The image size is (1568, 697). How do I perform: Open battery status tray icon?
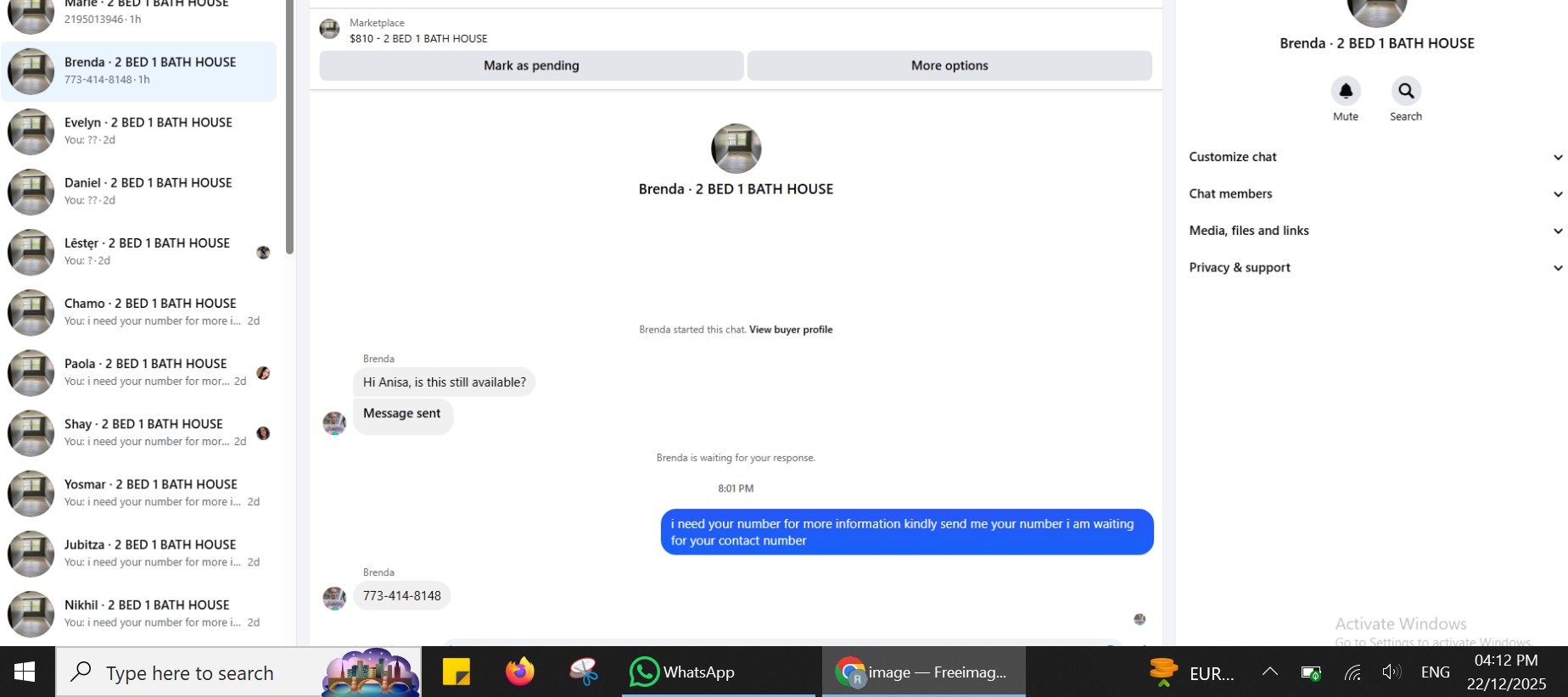coord(1310,672)
